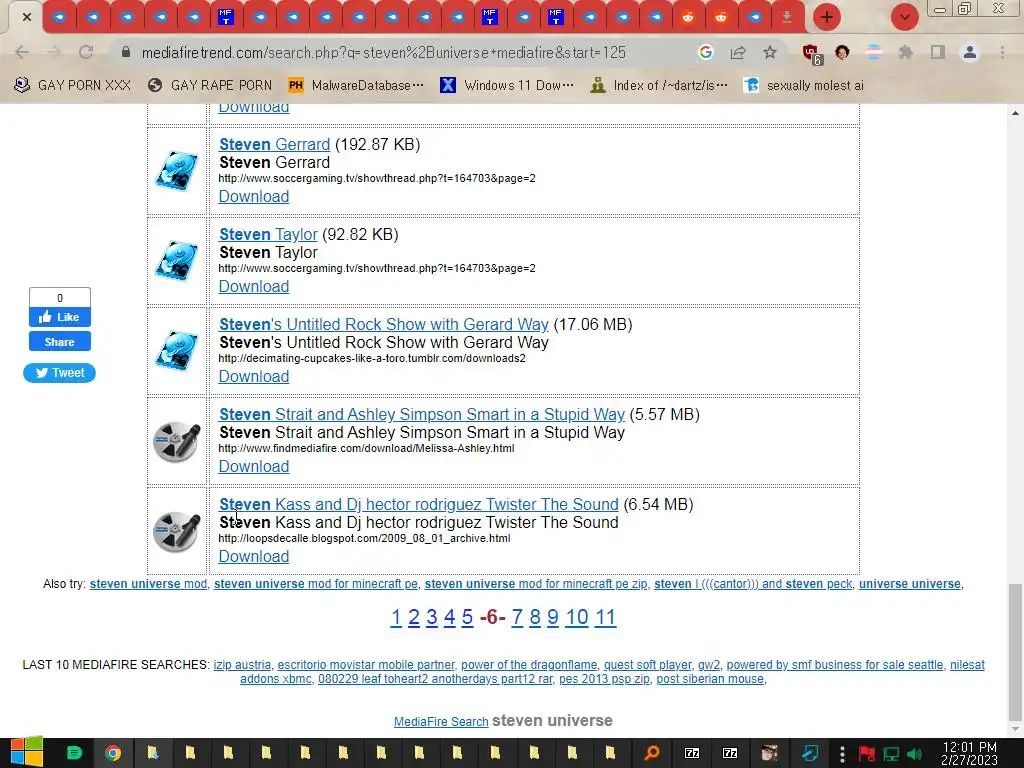Screen dimensions: 1024x768
Task: Open the Steven Taylor title link
Action: tap(268, 234)
